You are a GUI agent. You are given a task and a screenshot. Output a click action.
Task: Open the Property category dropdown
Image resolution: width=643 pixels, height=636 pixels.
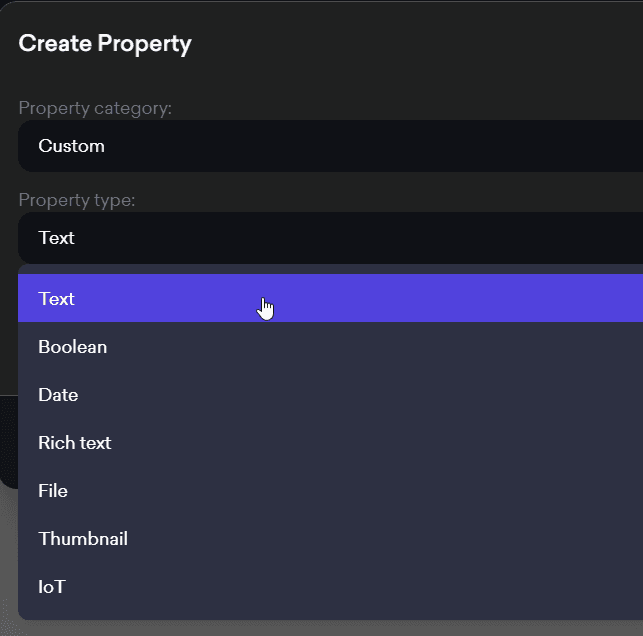(330, 146)
